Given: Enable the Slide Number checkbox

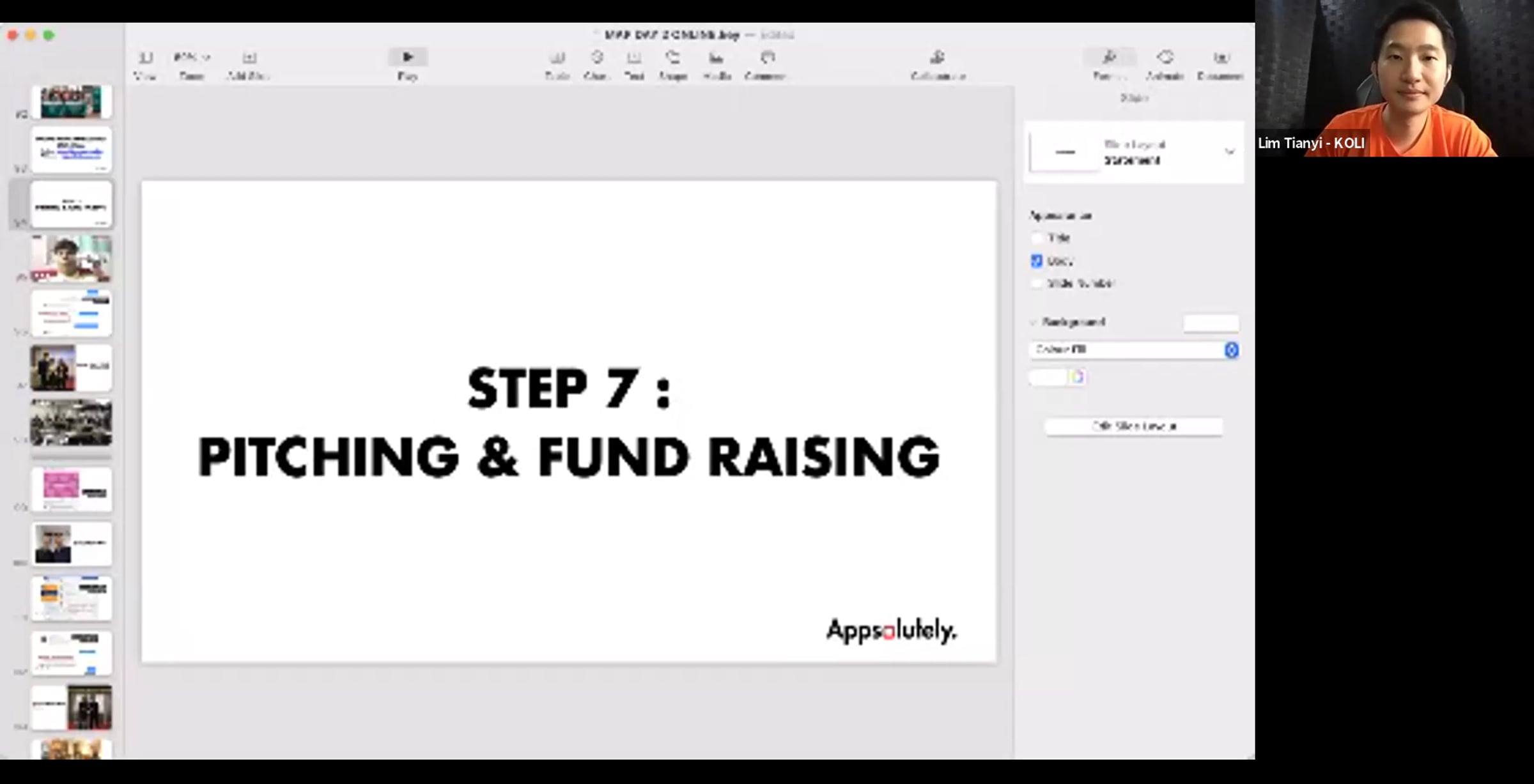Looking at the screenshot, I should tap(1037, 283).
